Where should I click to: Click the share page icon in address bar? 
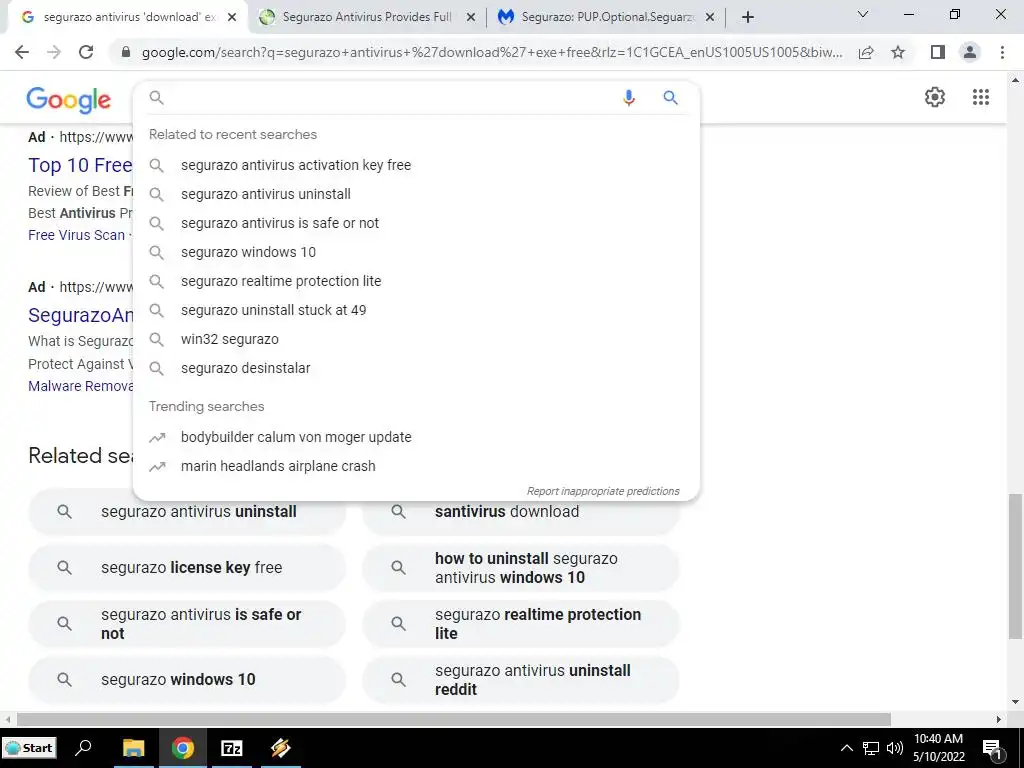(866, 52)
